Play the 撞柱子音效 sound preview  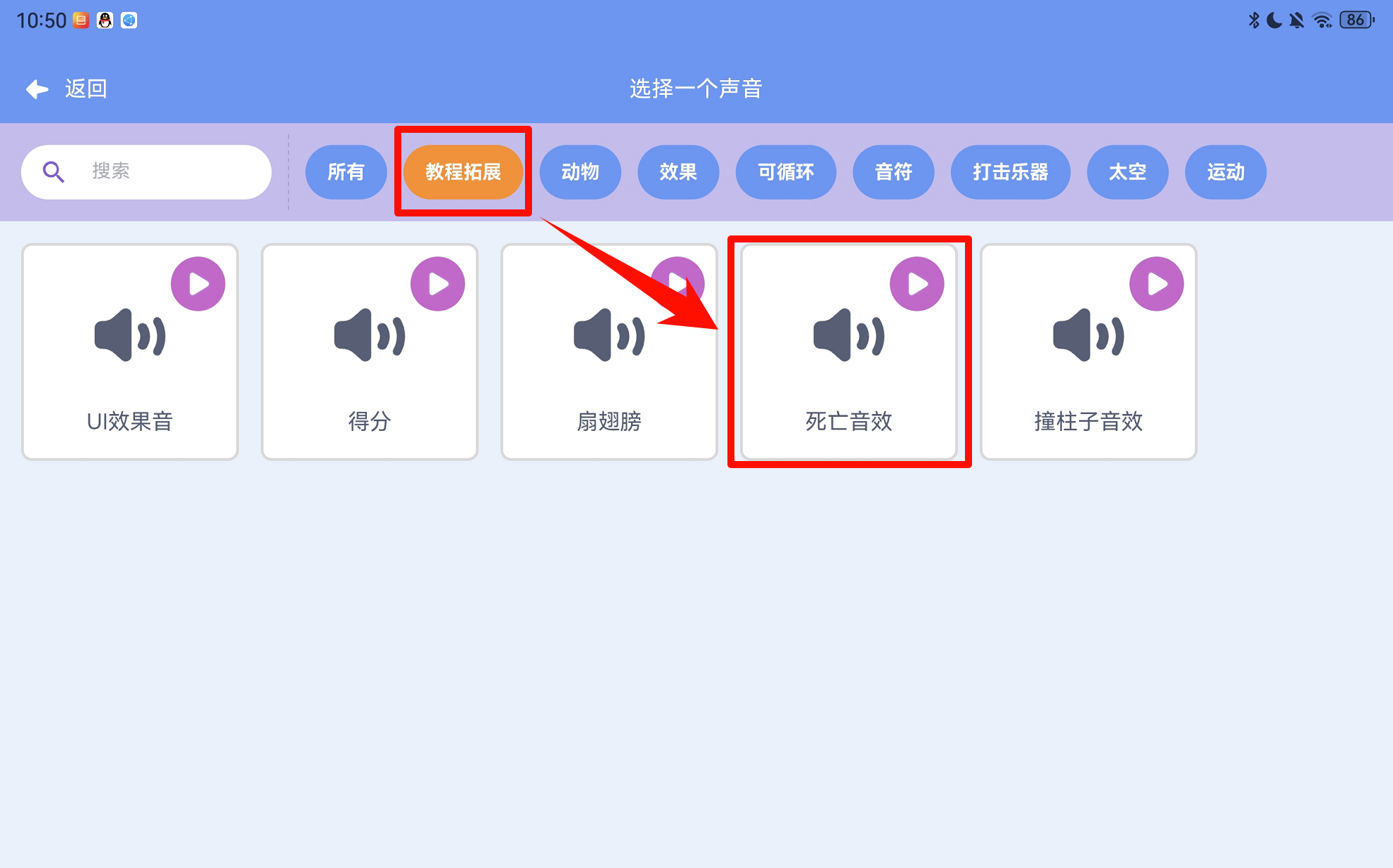[1157, 284]
